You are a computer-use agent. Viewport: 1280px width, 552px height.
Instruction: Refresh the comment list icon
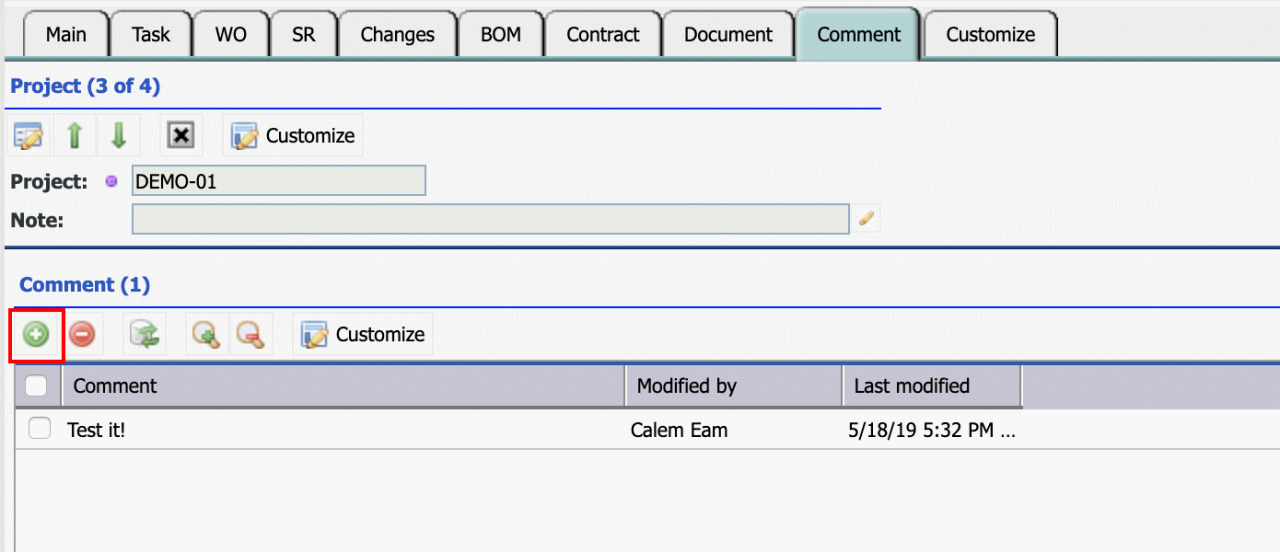pos(144,335)
